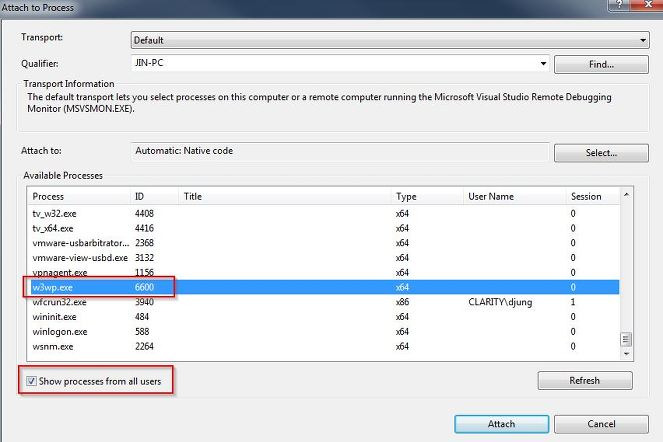Select the wininit.exe process row

pyautogui.click(x=323, y=317)
